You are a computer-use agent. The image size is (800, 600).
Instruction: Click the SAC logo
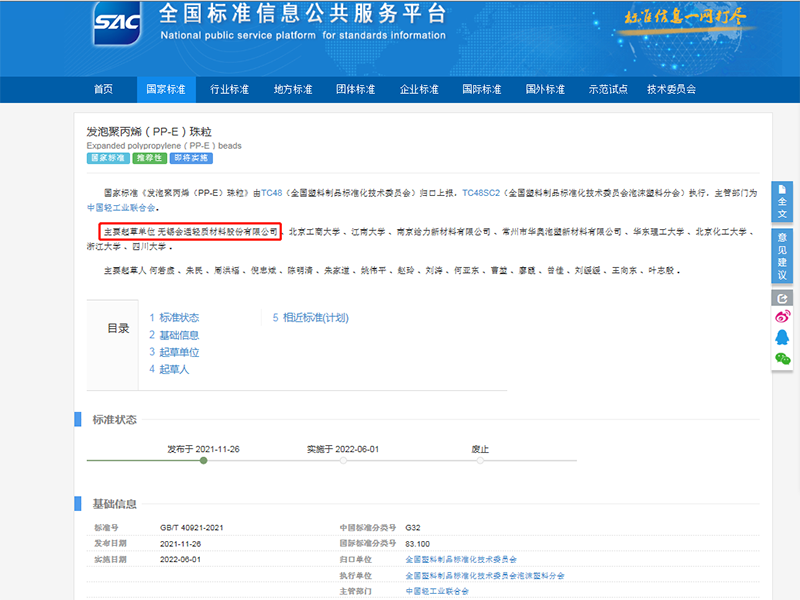115,24
